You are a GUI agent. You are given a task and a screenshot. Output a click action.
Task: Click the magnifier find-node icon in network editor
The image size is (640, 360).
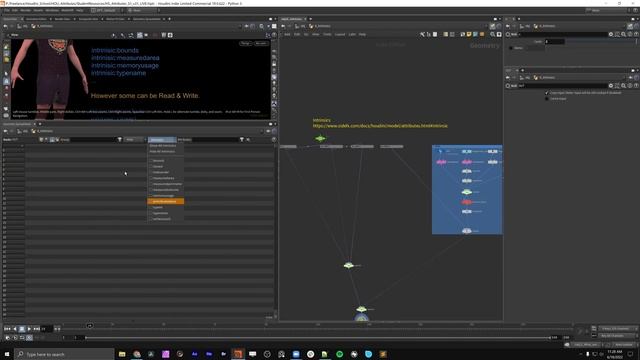point(493,35)
